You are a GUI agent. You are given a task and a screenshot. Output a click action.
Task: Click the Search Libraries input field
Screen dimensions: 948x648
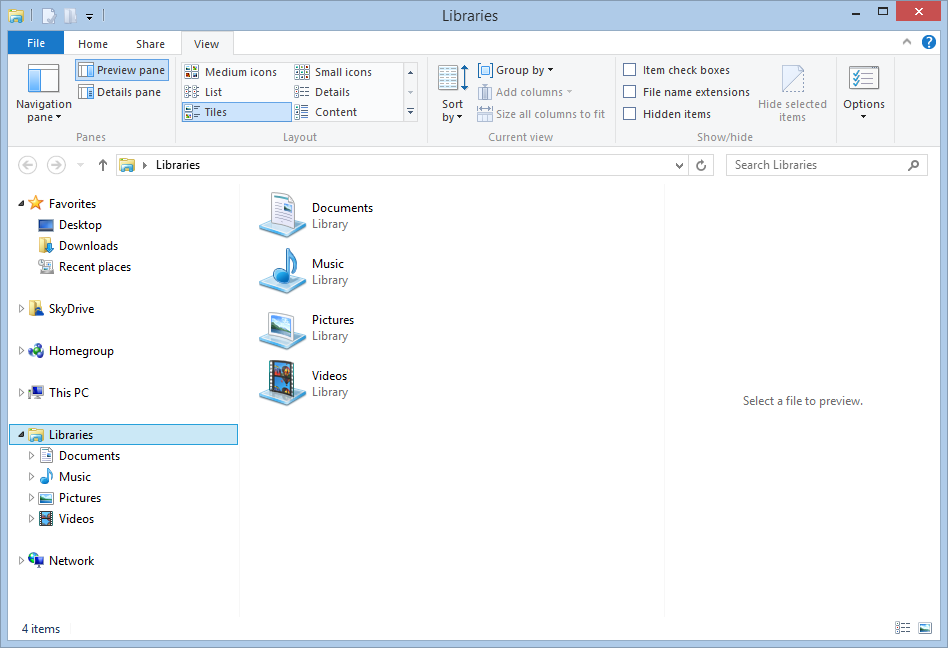(815, 165)
